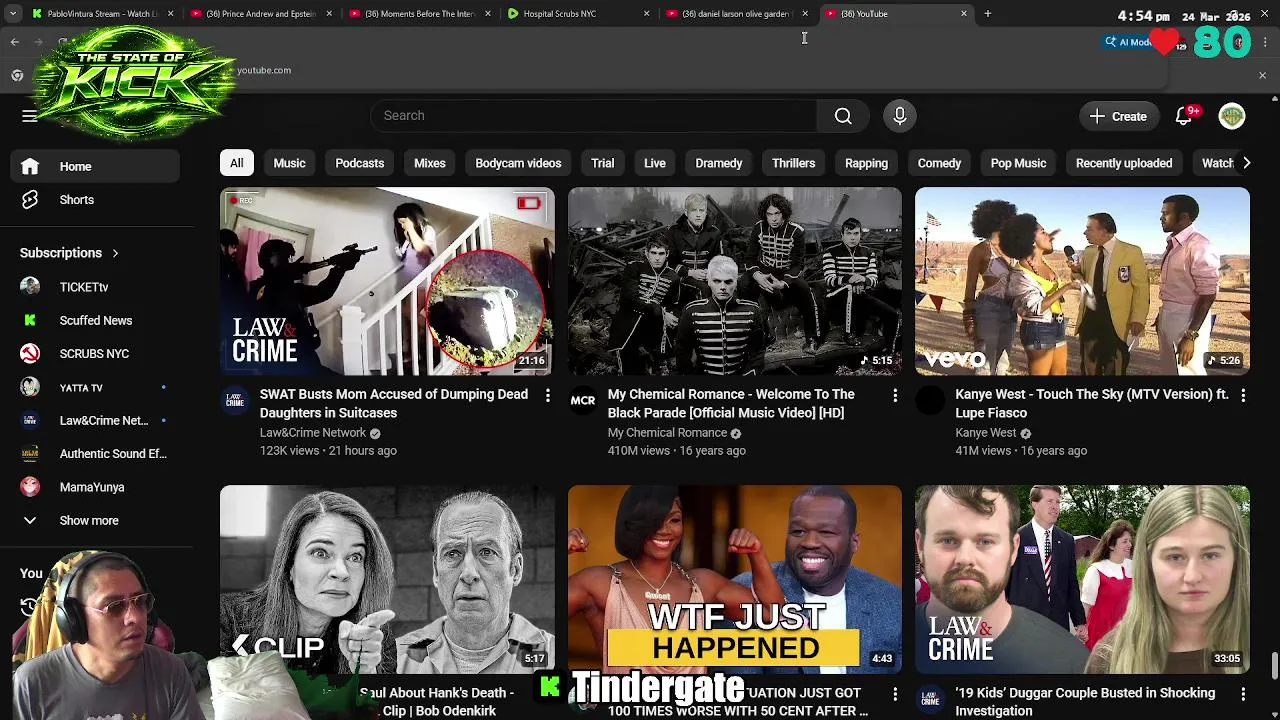Select the Music filter chip
Image resolution: width=1280 pixels, height=720 pixels.
[x=289, y=163]
